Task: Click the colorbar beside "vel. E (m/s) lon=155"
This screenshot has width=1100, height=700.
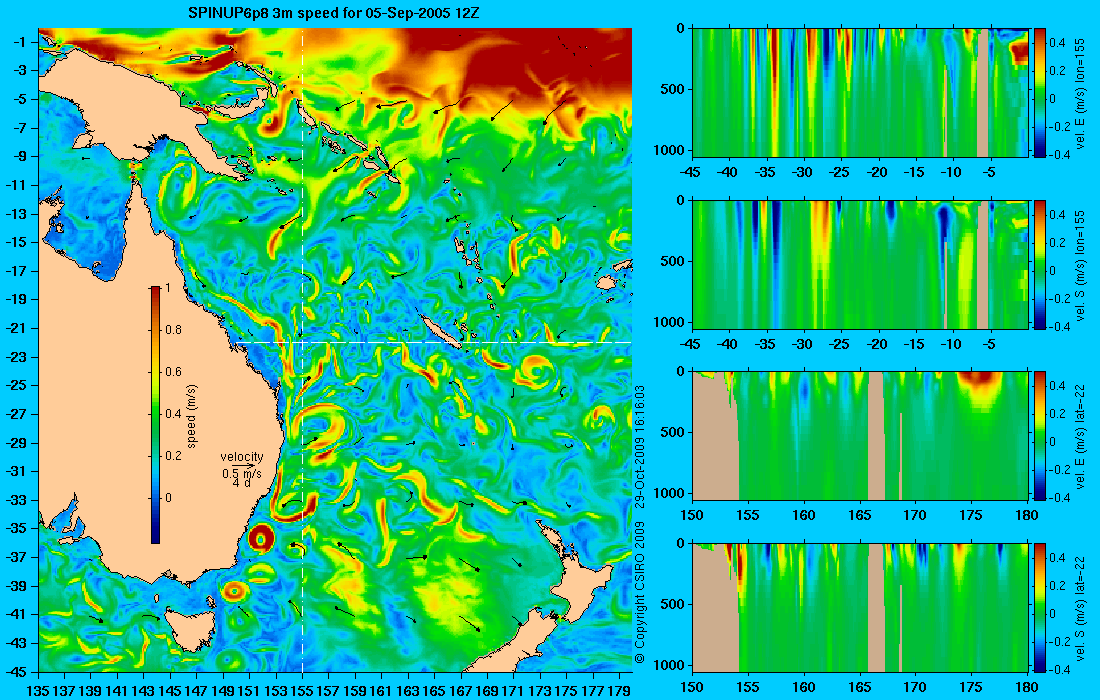Action: [x=1040, y=93]
